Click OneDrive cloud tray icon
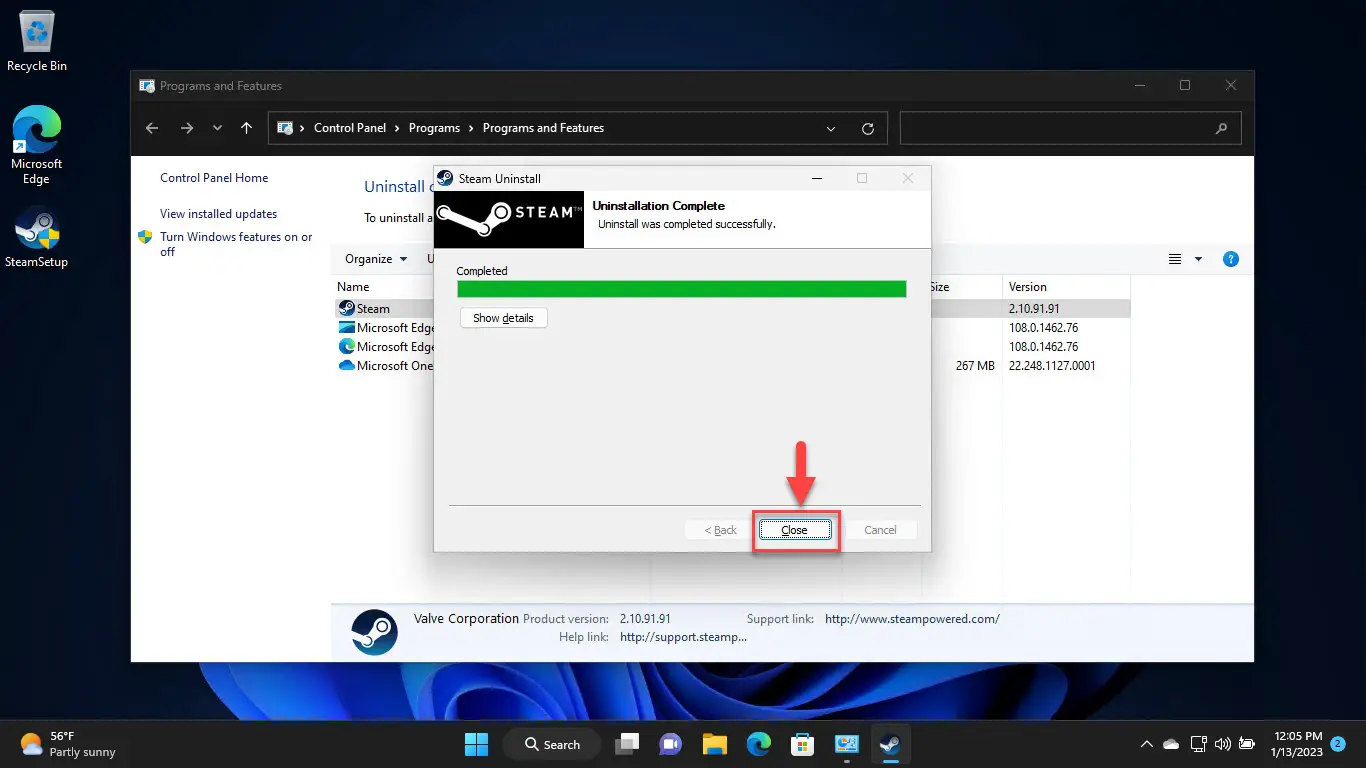1366x768 pixels. 1171,744
